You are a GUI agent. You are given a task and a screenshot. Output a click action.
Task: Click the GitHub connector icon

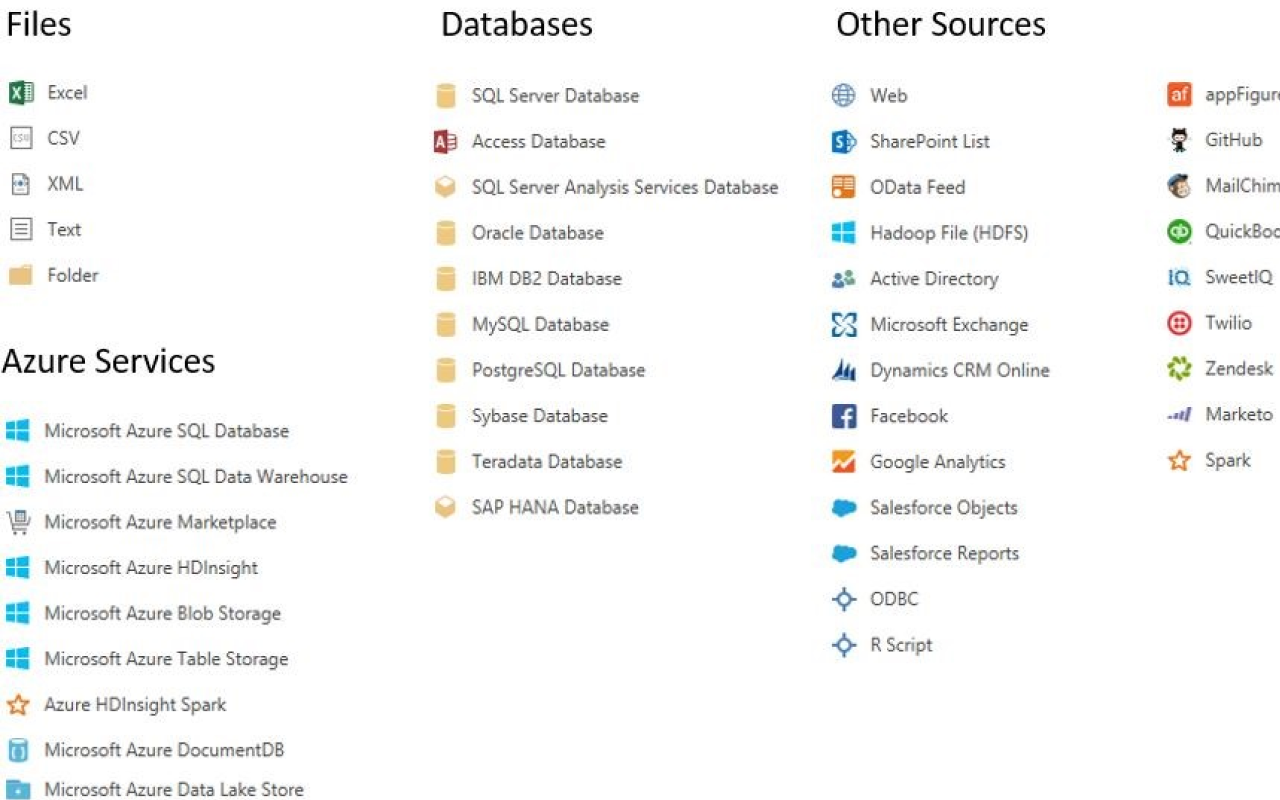click(1179, 139)
